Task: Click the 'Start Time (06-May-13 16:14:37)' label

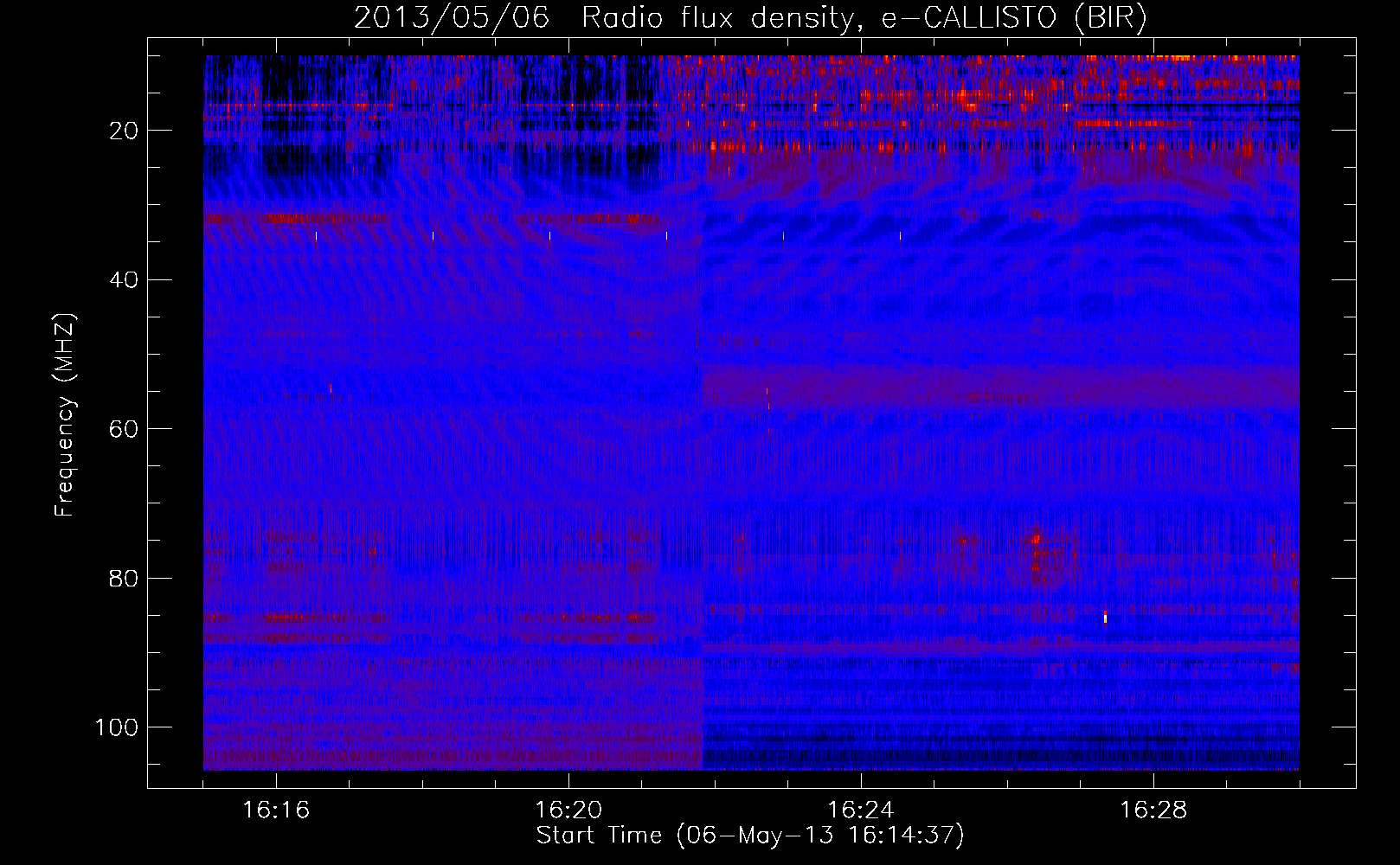Action: (750, 836)
